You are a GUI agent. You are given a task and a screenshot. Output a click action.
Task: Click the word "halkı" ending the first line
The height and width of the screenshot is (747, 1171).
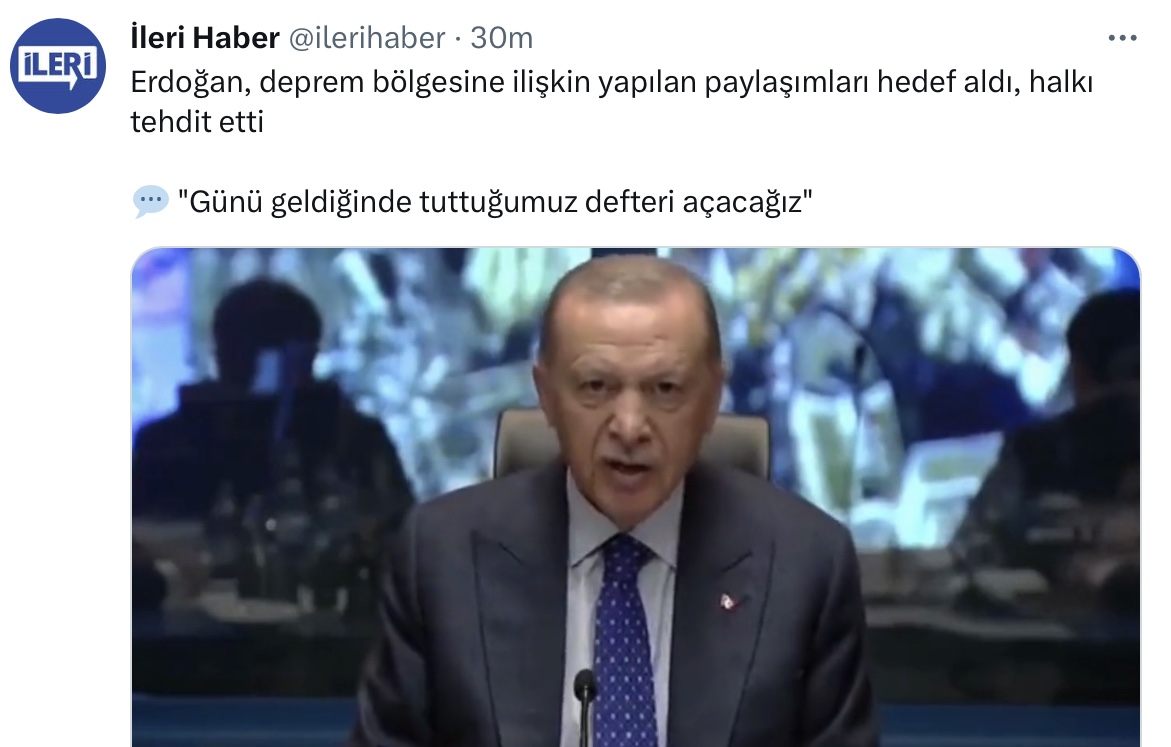tap(1060, 81)
